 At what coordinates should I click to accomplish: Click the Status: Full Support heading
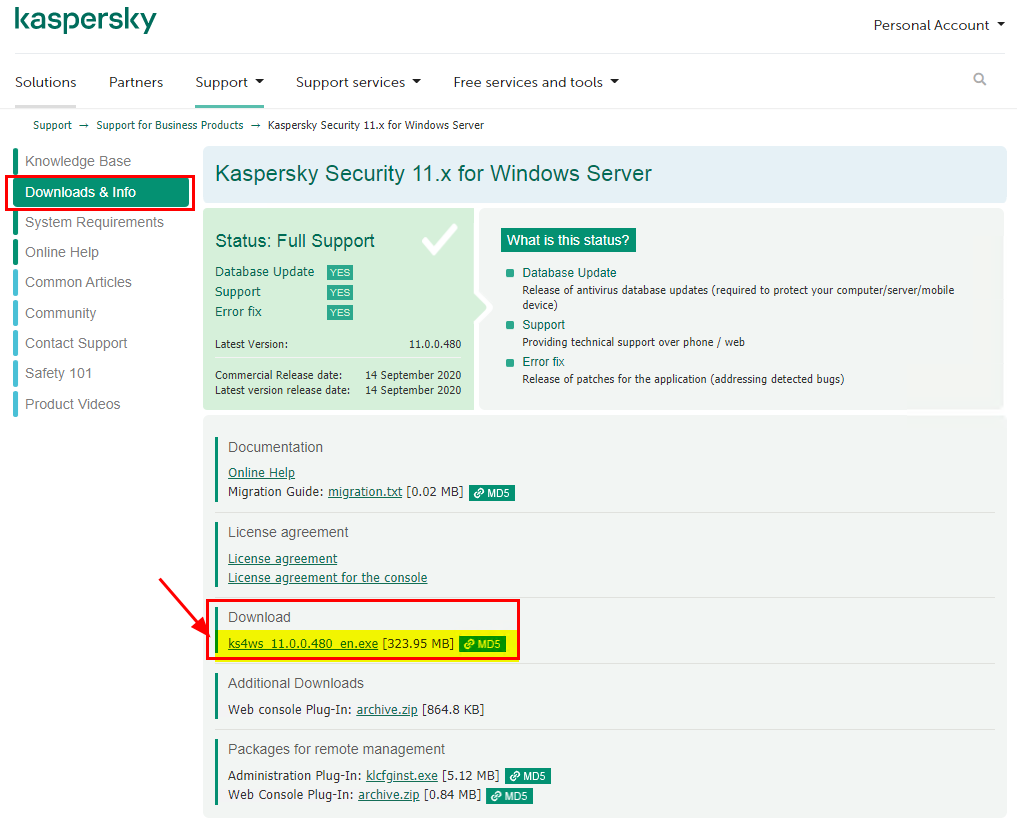pyautogui.click(x=295, y=241)
